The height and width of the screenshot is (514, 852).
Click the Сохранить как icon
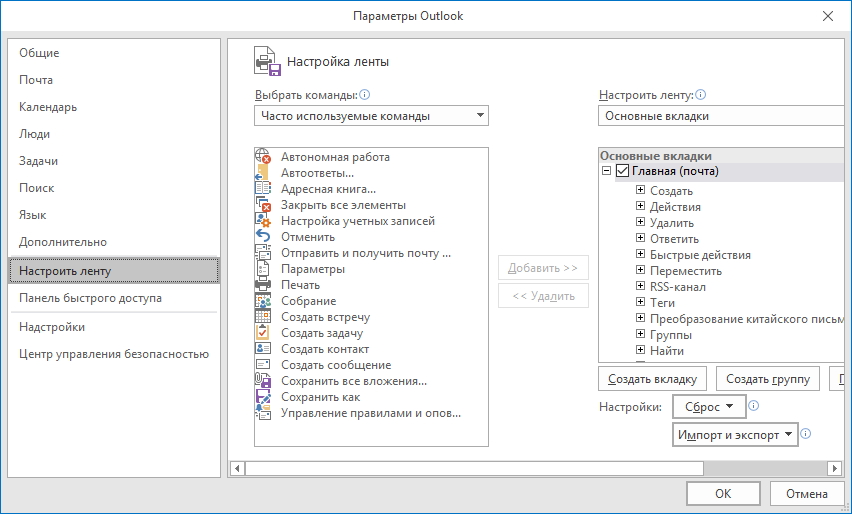(x=263, y=397)
